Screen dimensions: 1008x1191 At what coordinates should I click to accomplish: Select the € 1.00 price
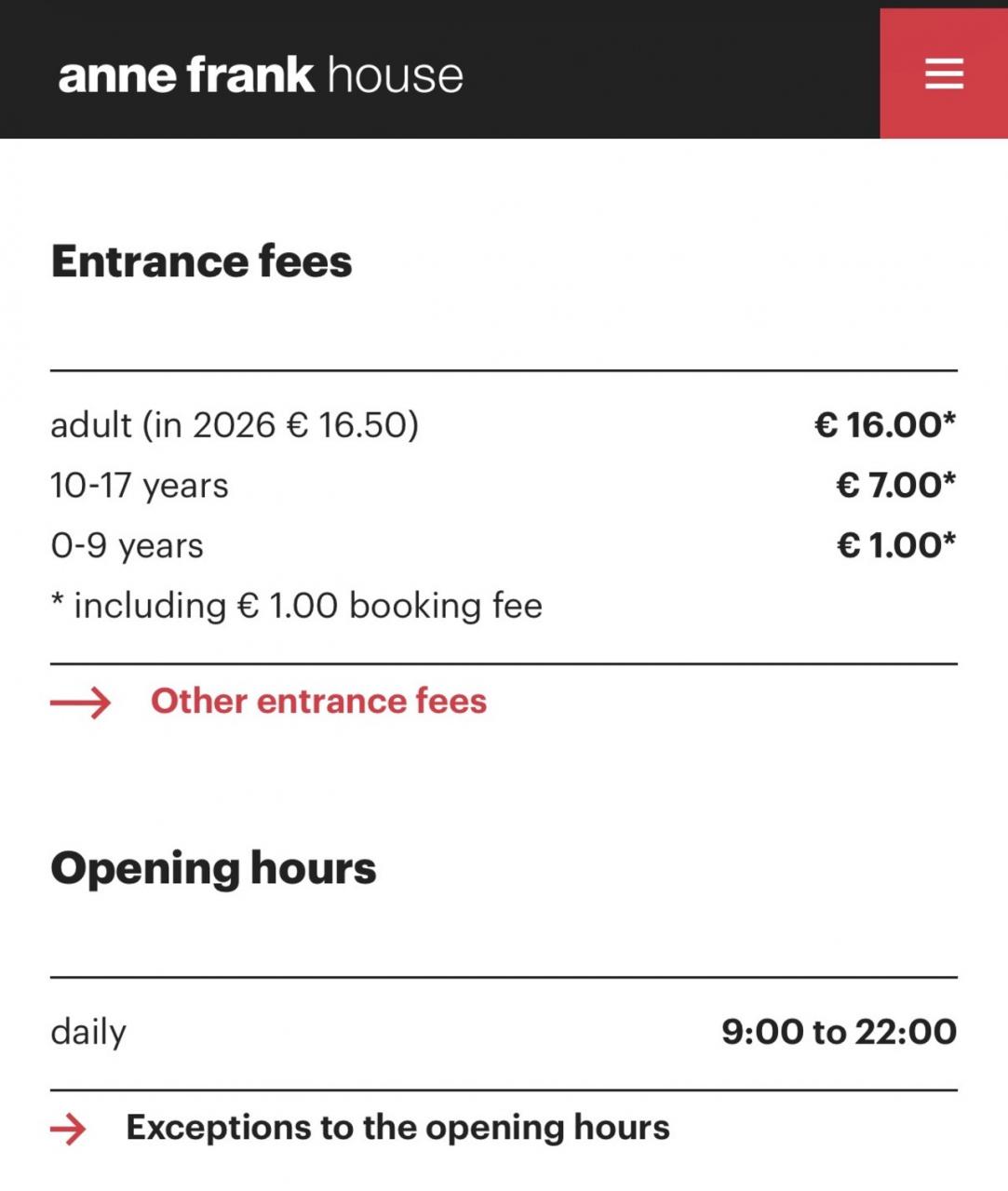point(895,546)
